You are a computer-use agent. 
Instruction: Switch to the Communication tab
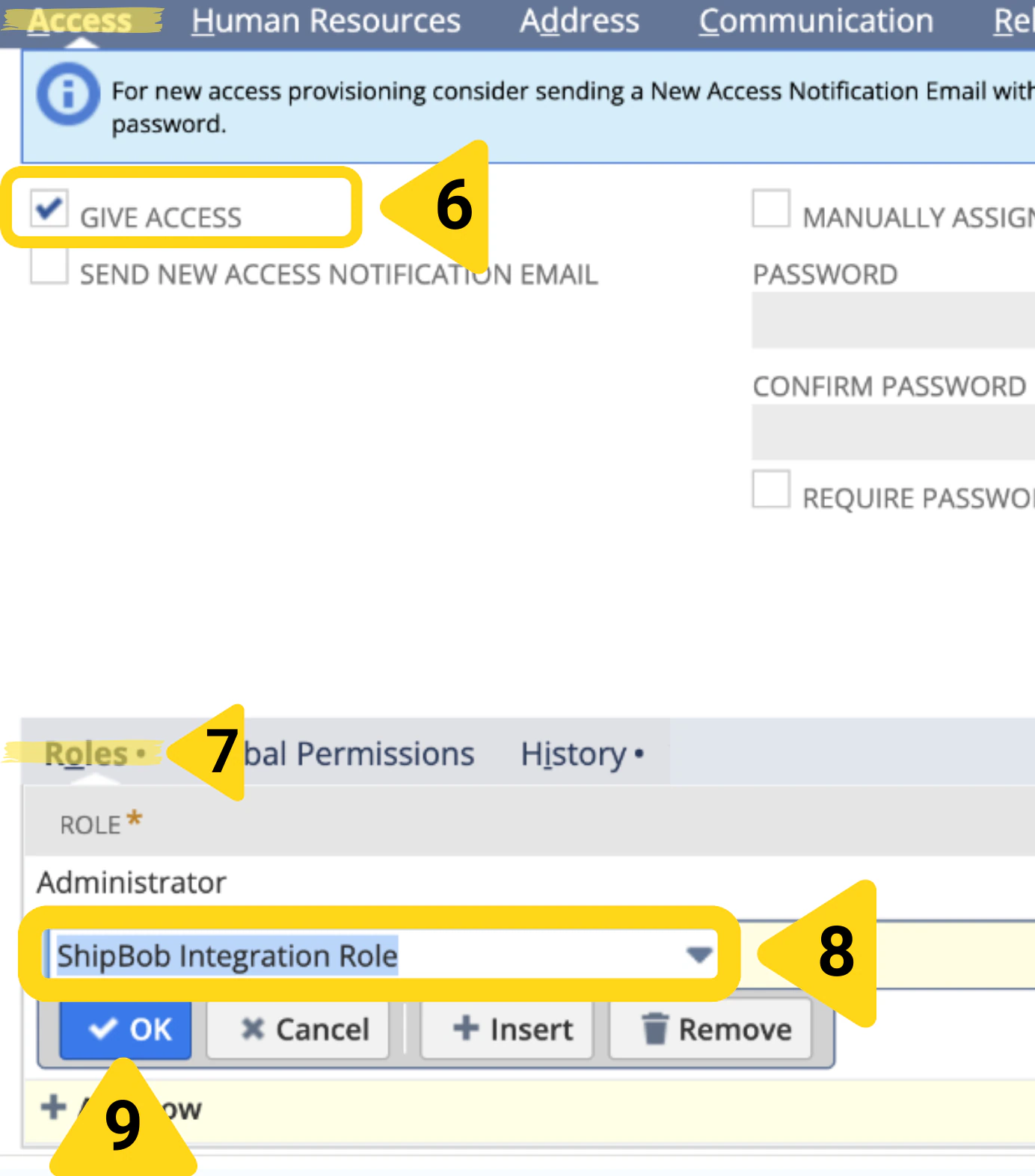[x=815, y=21]
